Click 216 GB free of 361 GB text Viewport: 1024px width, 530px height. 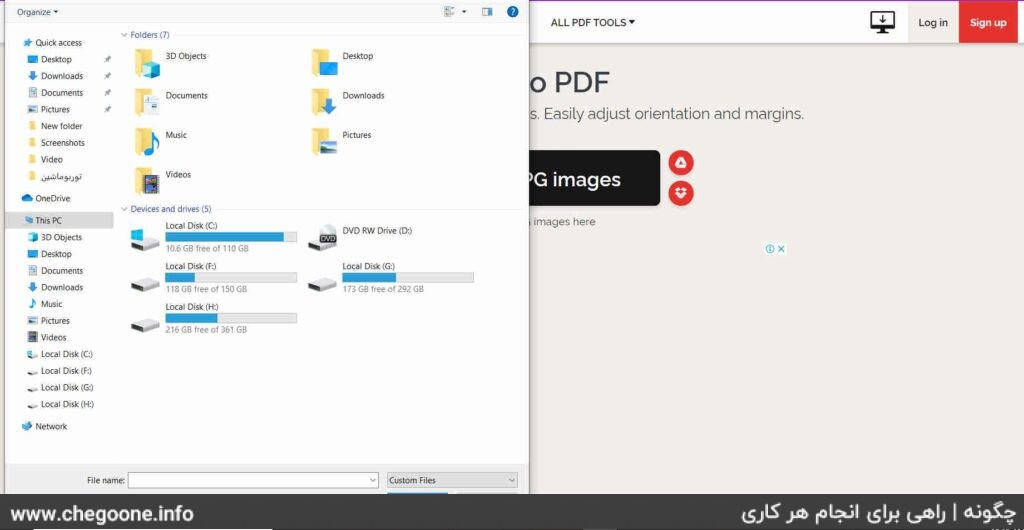tap(206, 330)
